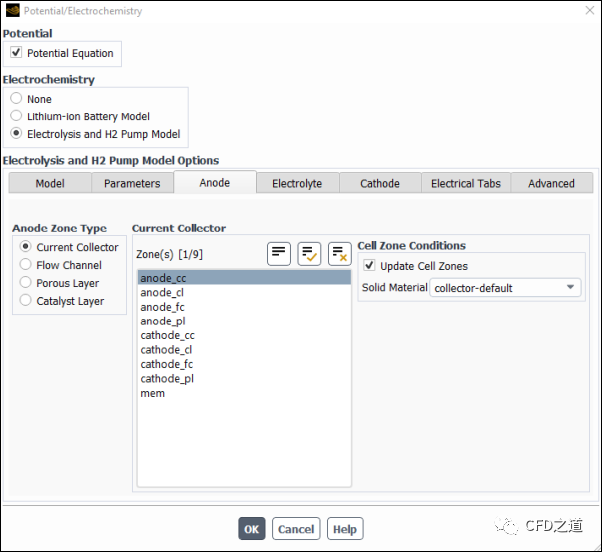
Task: Open the Parameters tab
Action: point(132,183)
